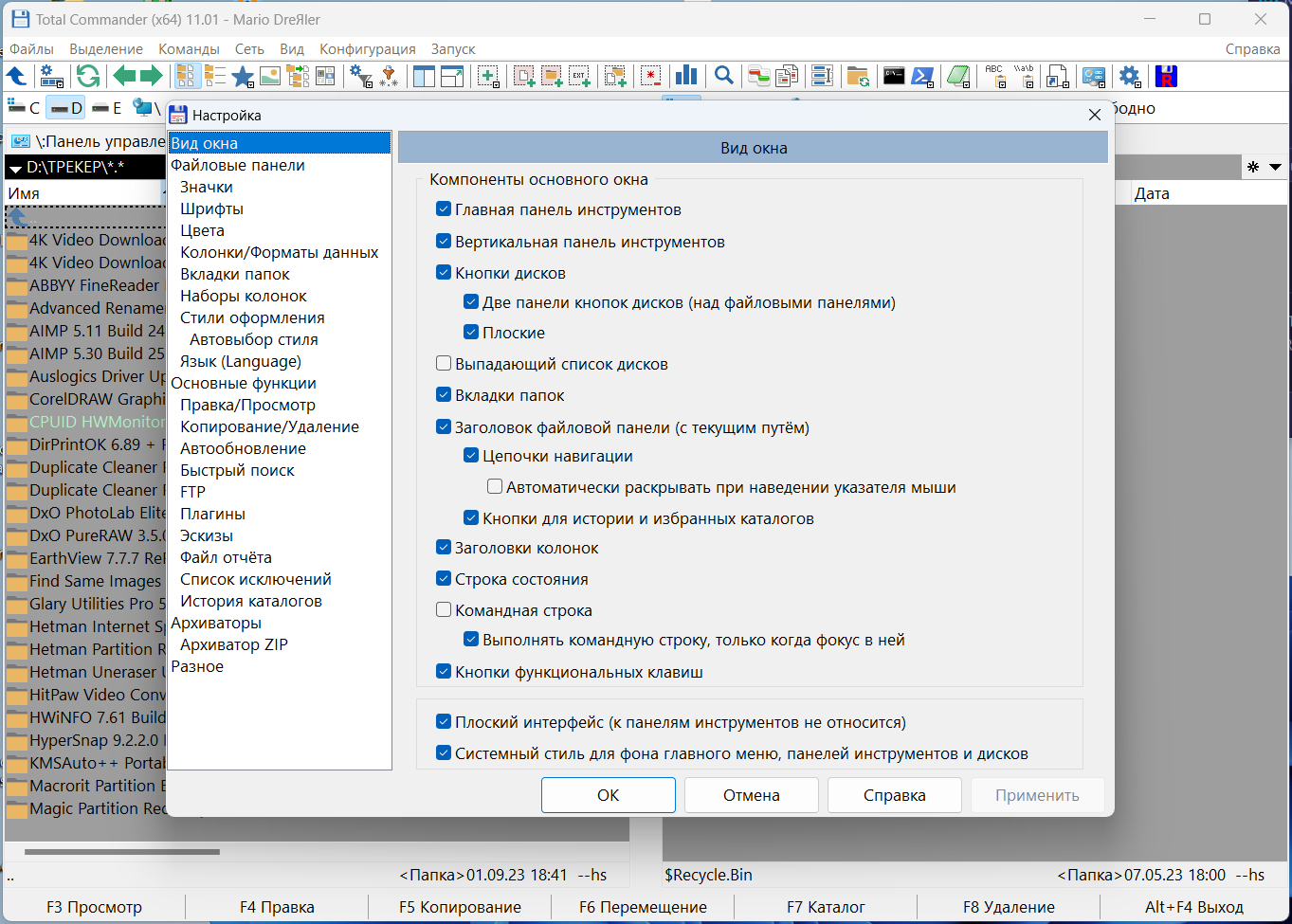
Task: Open Запуск menu
Action: click(453, 49)
